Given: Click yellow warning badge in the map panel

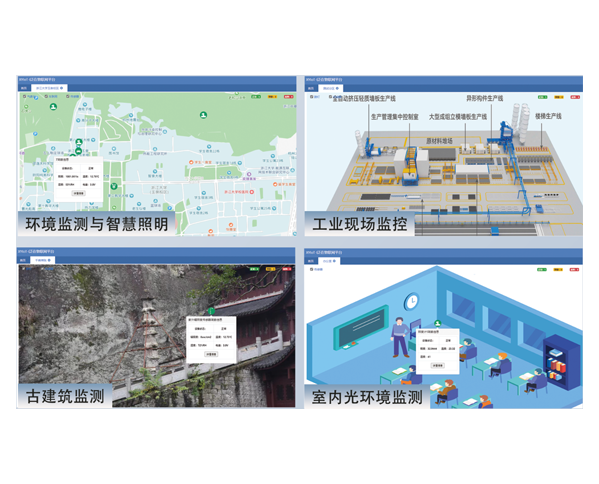Looking at the screenshot, I should coord(272,97).
